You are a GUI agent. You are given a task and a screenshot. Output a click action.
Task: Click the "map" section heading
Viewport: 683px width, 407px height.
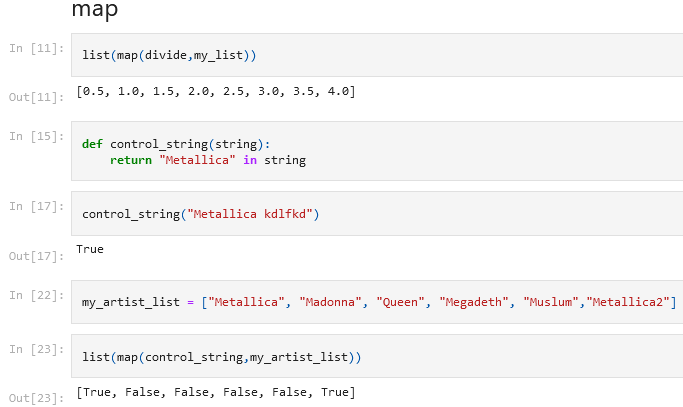tap(95, 9)
